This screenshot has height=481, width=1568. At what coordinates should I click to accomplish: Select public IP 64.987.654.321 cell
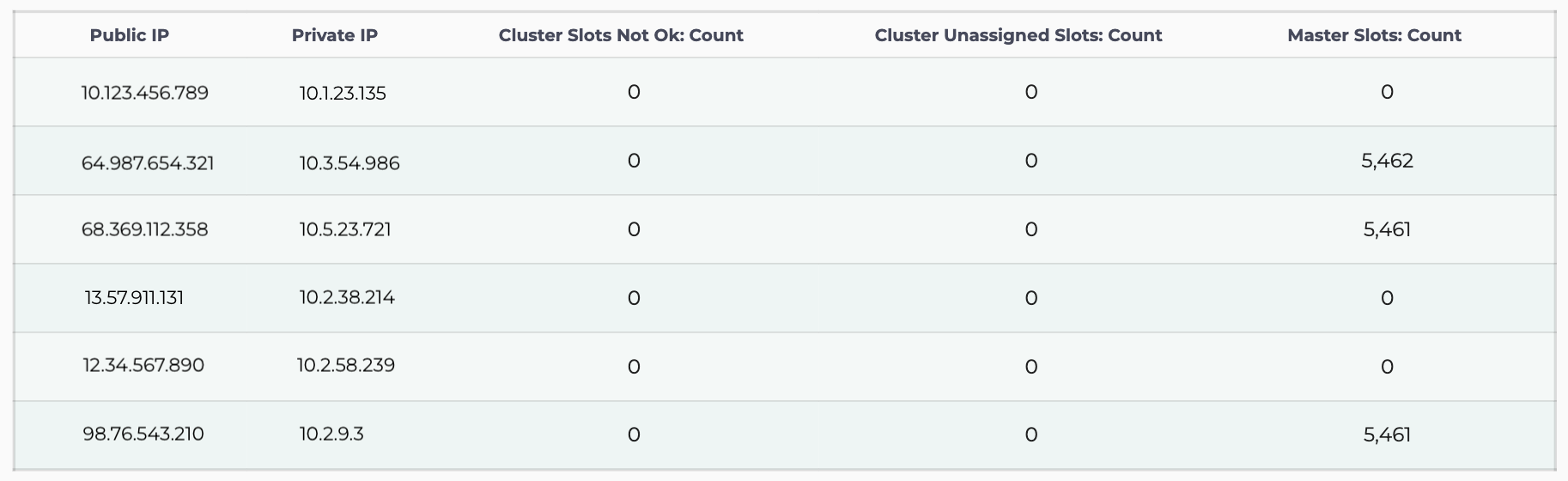tap(148, 163)
